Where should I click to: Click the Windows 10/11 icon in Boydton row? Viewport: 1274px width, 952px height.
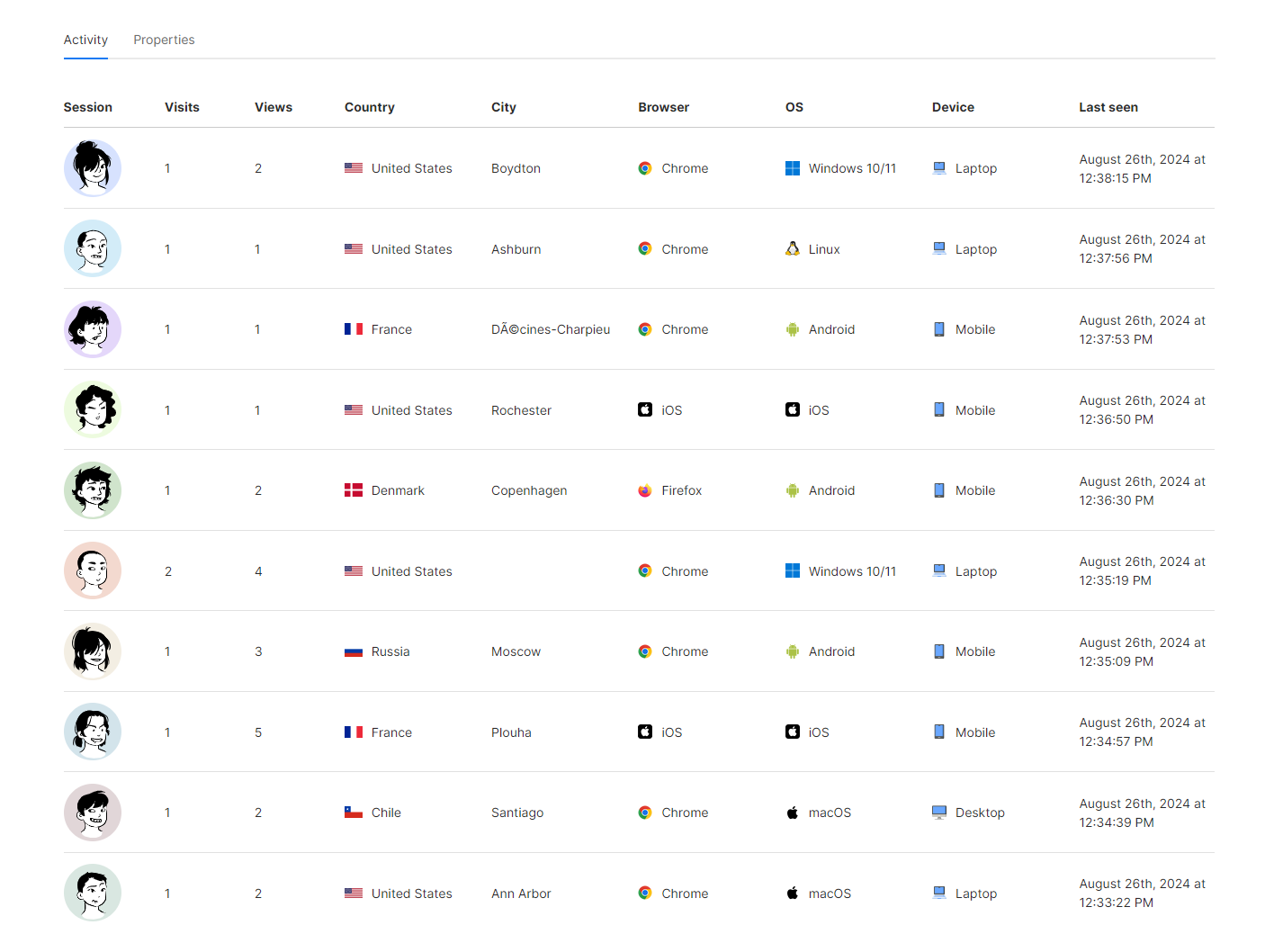793,168
